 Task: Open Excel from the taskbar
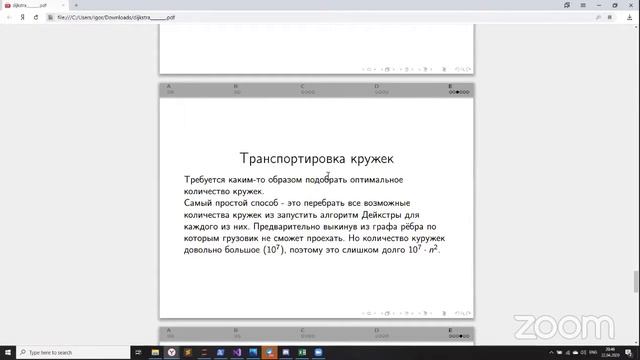click(x=302, y=352)
